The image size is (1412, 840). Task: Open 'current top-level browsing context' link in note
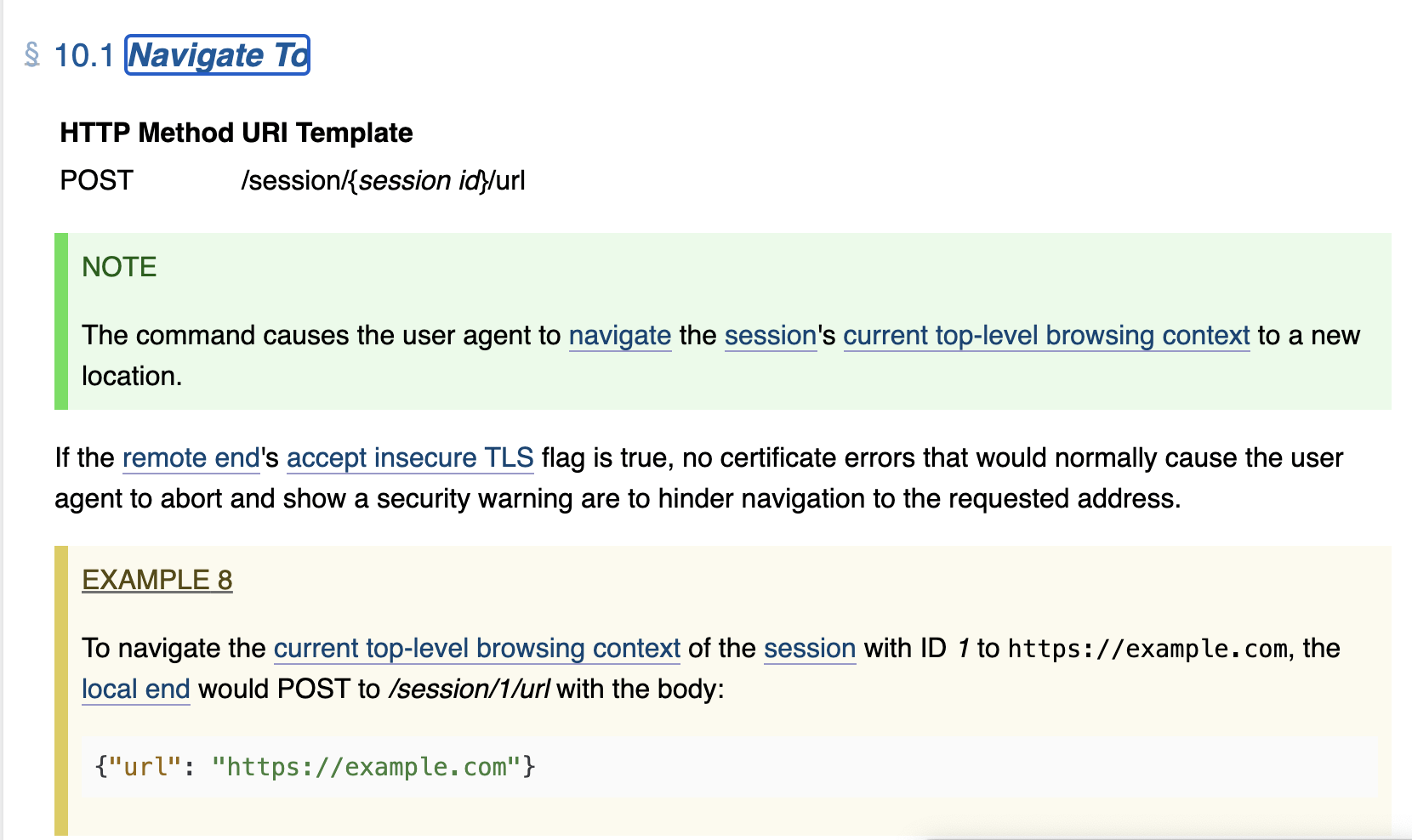coord(1046,336)
